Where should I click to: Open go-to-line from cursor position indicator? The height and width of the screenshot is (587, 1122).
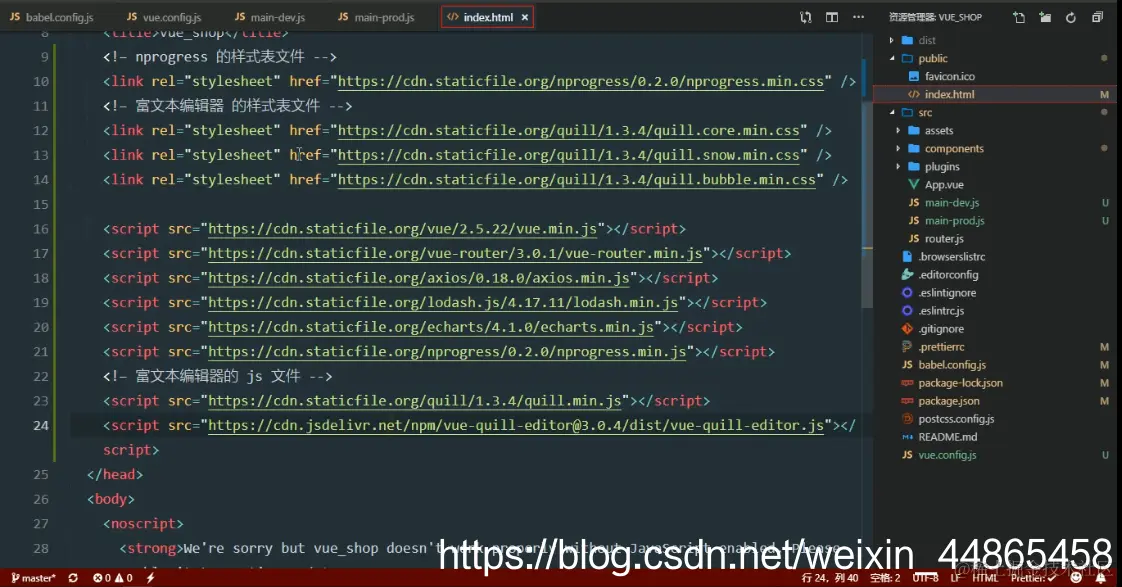(829, 578)
